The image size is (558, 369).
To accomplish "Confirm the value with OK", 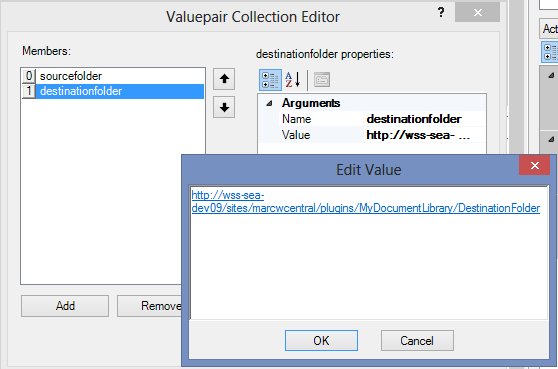I will click(321, 341).
